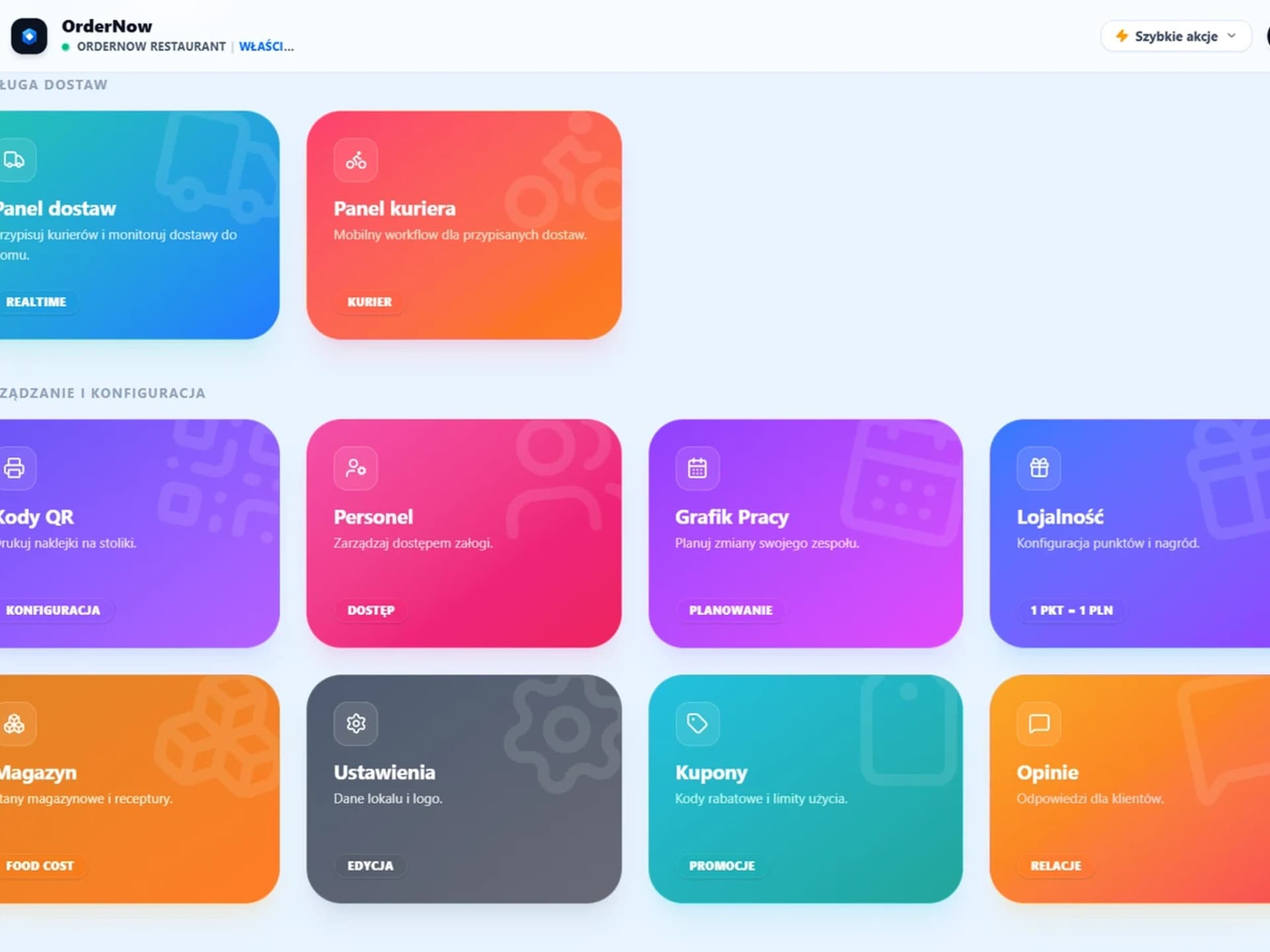This screenshot has width=1270, height=952.
Task: Click the speech bubble icon on Opinie card
Action: [x=1039, y=724]
